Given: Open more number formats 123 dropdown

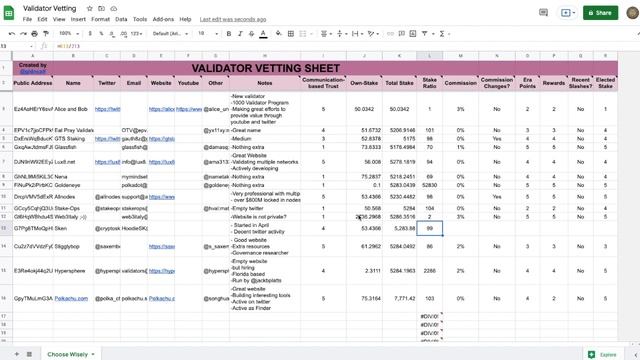Looking at the screenshot, I should (x=136, y=33).
